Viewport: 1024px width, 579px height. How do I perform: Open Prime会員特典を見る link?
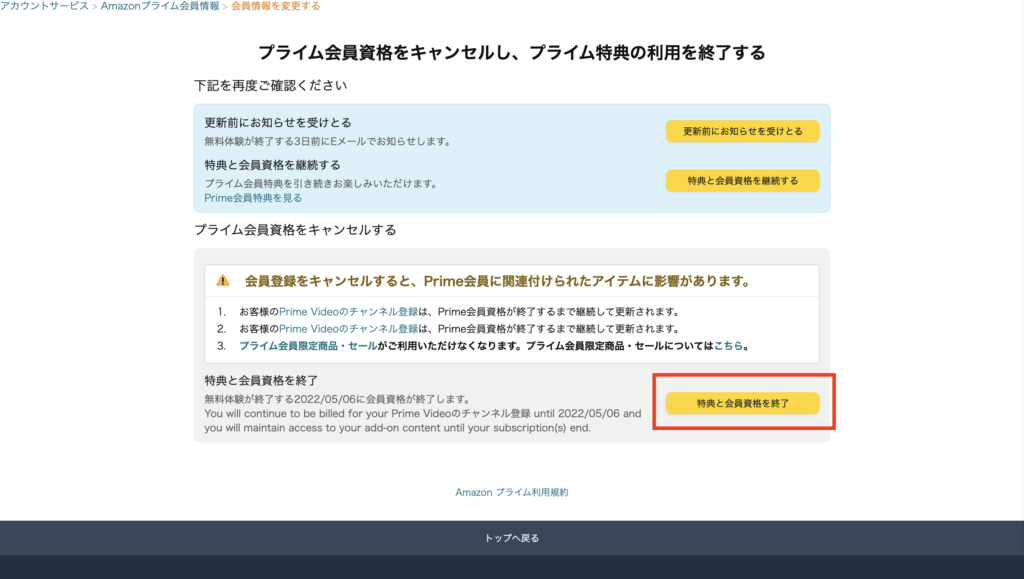[x=253, y=198]
